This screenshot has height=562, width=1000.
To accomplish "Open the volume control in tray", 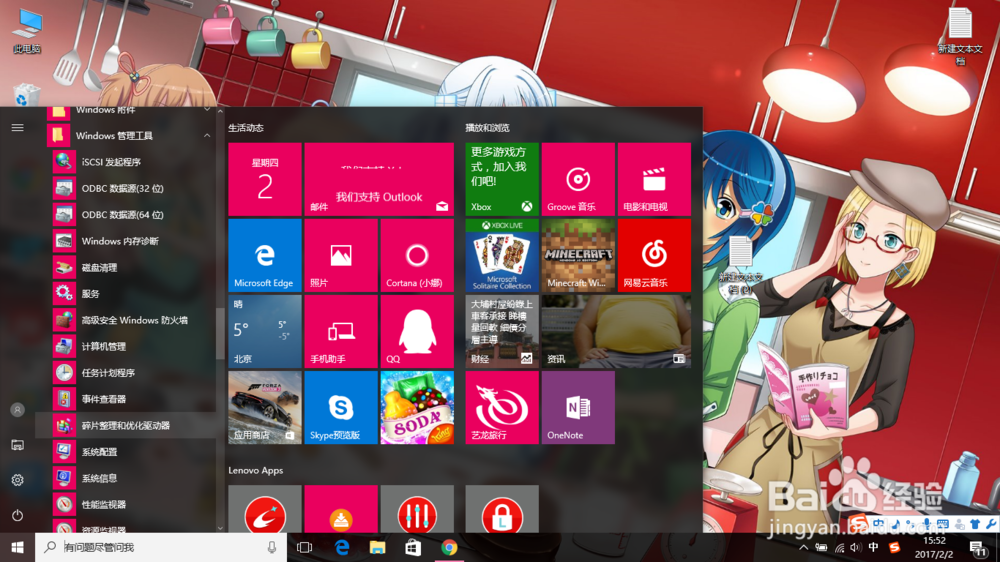I will click(x=855, y=547).
